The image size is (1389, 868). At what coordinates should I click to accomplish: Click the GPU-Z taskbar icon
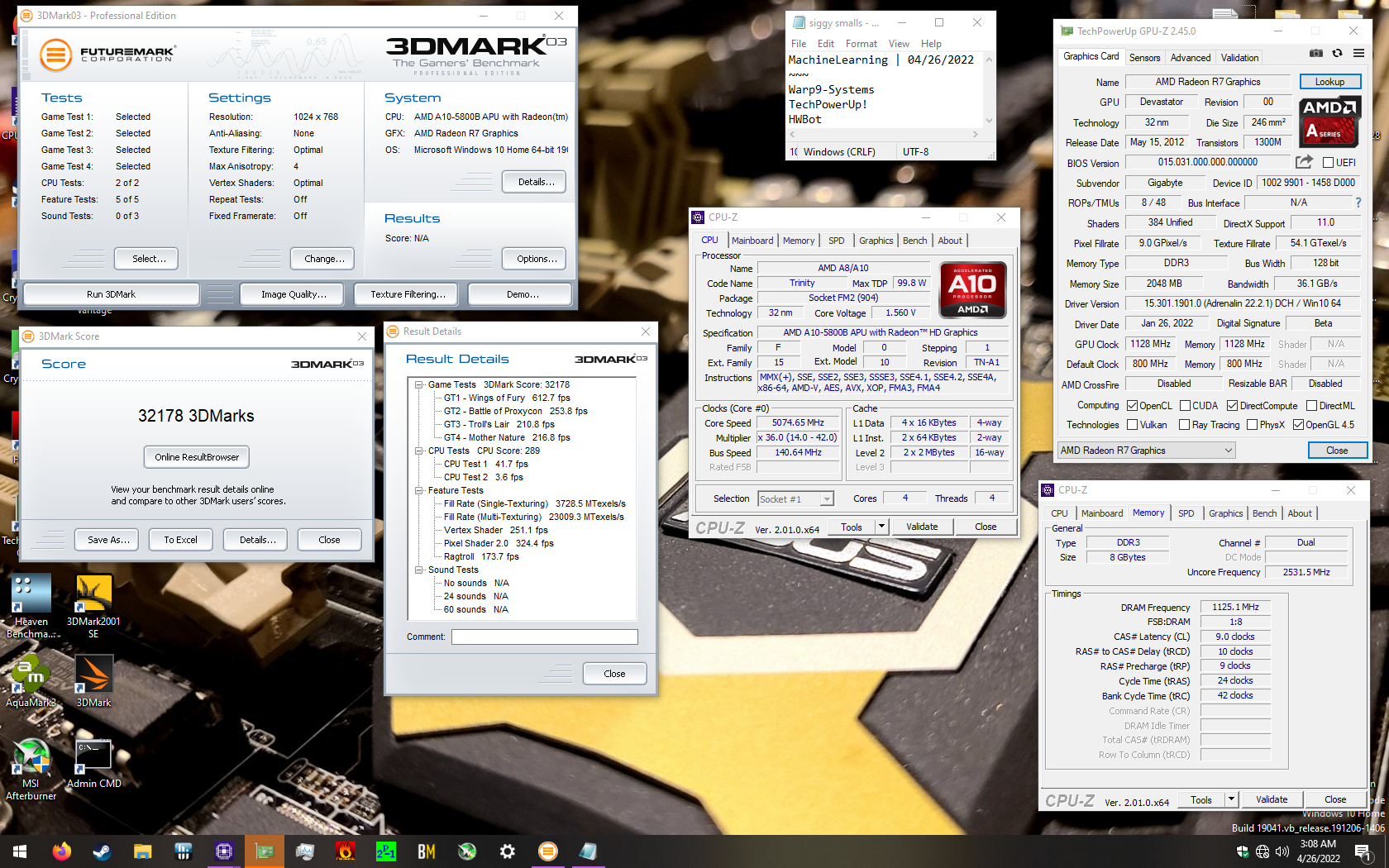point(264,851)
